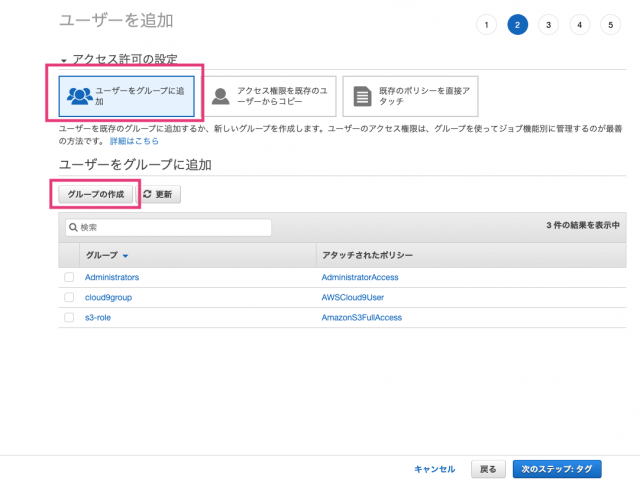Sort by グループ column arrow
This screenshot has width=640, height=480.
coord(125,256)
